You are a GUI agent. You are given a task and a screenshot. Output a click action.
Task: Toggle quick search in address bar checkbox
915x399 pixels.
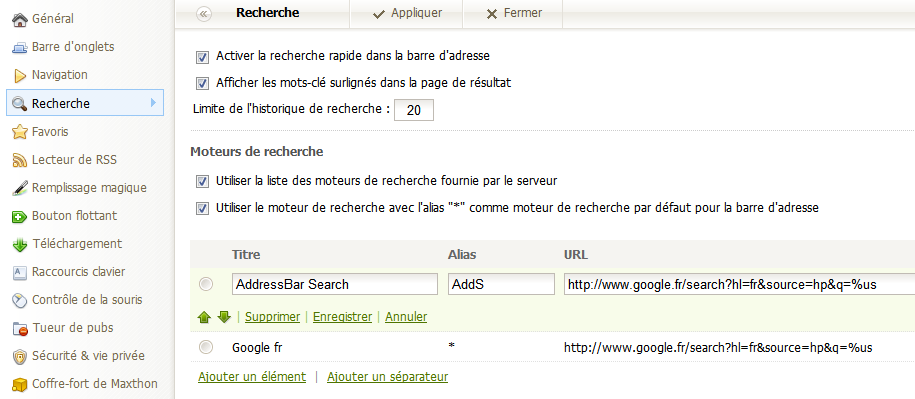pos(202,57)
